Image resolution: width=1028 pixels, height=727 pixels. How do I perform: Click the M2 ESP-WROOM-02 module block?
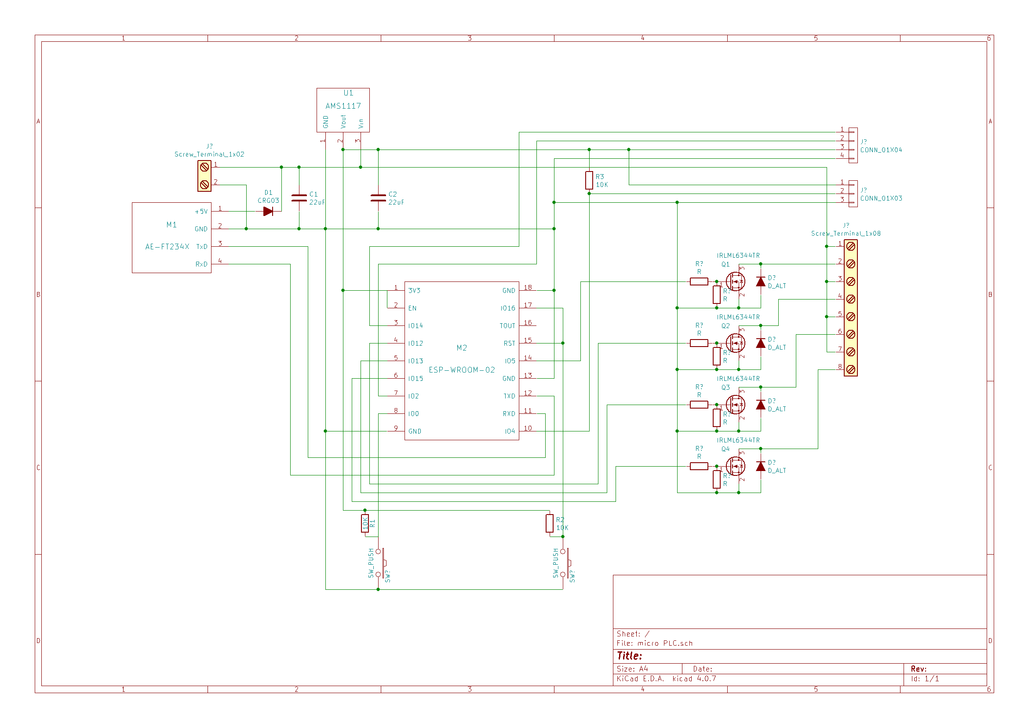click(462, 361)
